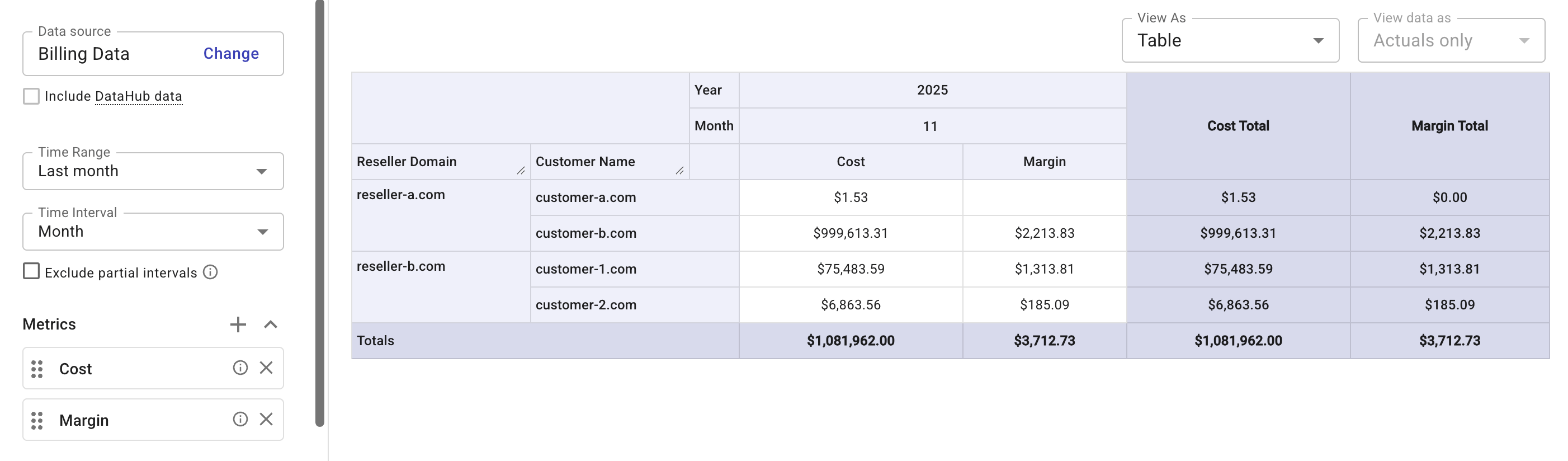Grab the Cost metric drag handle
The height and width of the screenshot is (461, 1568).
37,369
